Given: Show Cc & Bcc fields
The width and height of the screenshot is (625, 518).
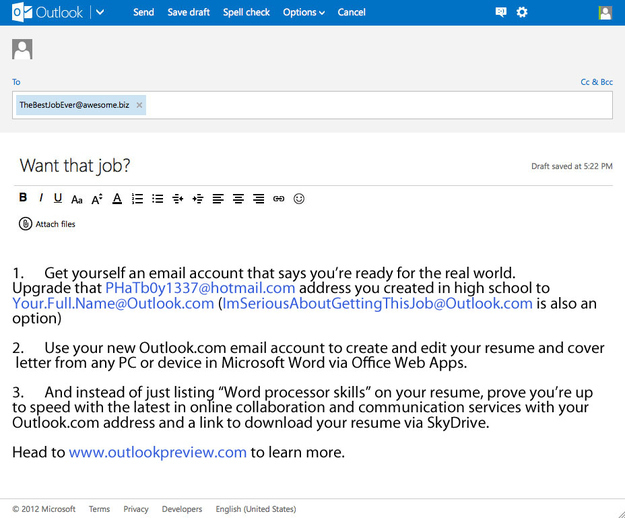Looking at the screenshot, I should point(596,82).
